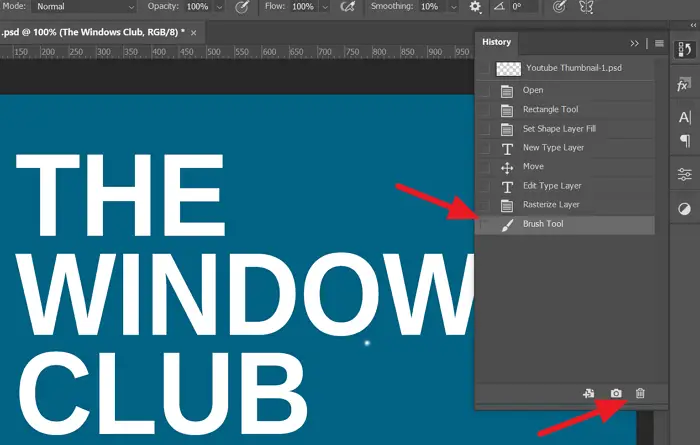700x445 pixels.
Task: Set history brush source for Move
Action: click(484, 167)
